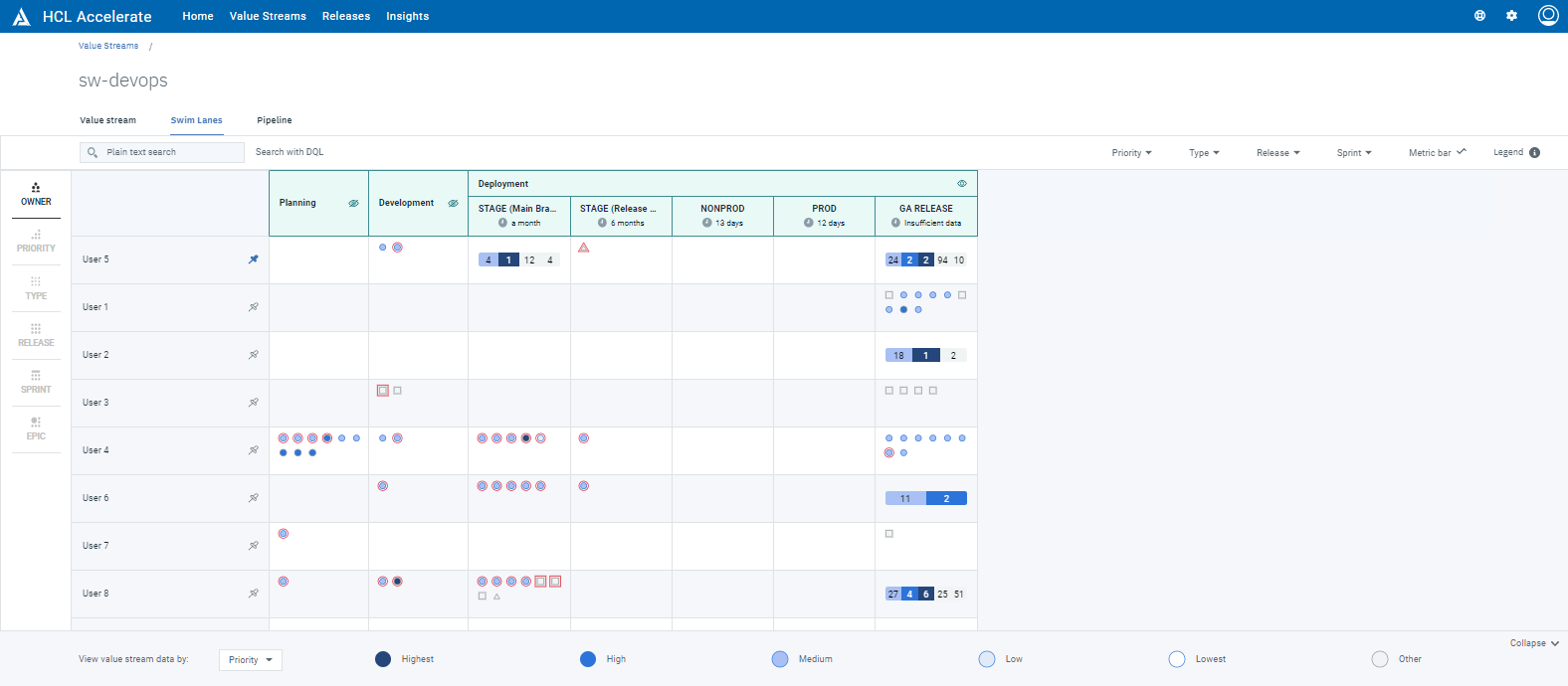This screenshot has width=1568, height=686.
Task: Group swim lanes by Priority
Action: (36, 242)
